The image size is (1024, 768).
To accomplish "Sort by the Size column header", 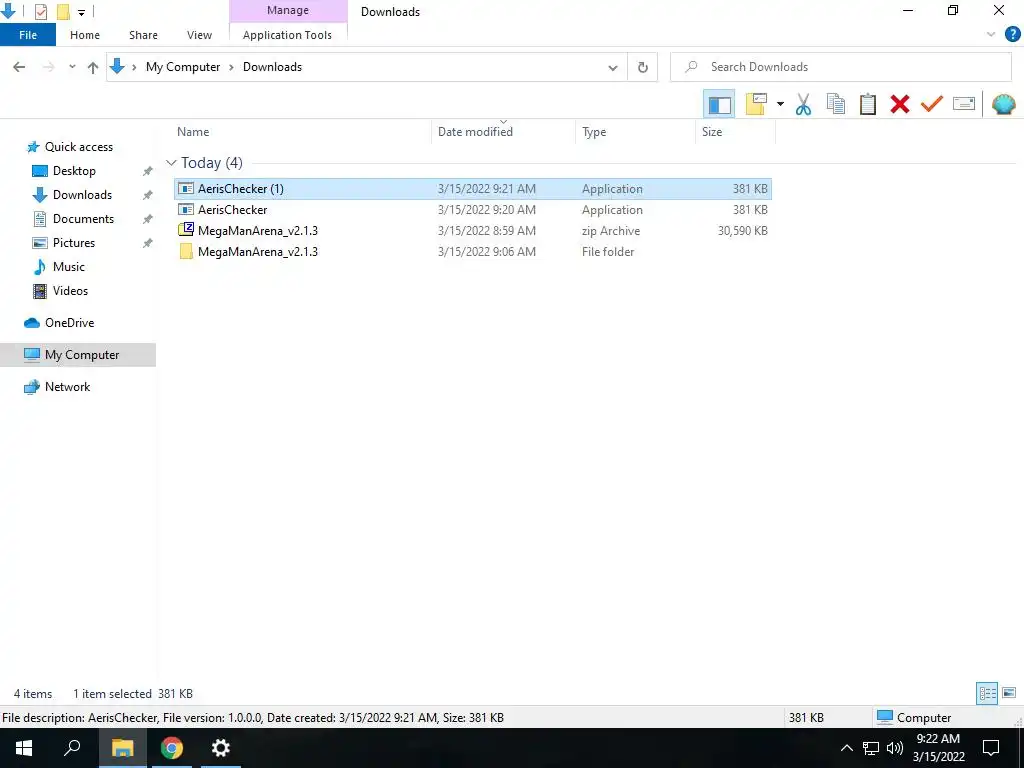I will click(x=712, y=132).
